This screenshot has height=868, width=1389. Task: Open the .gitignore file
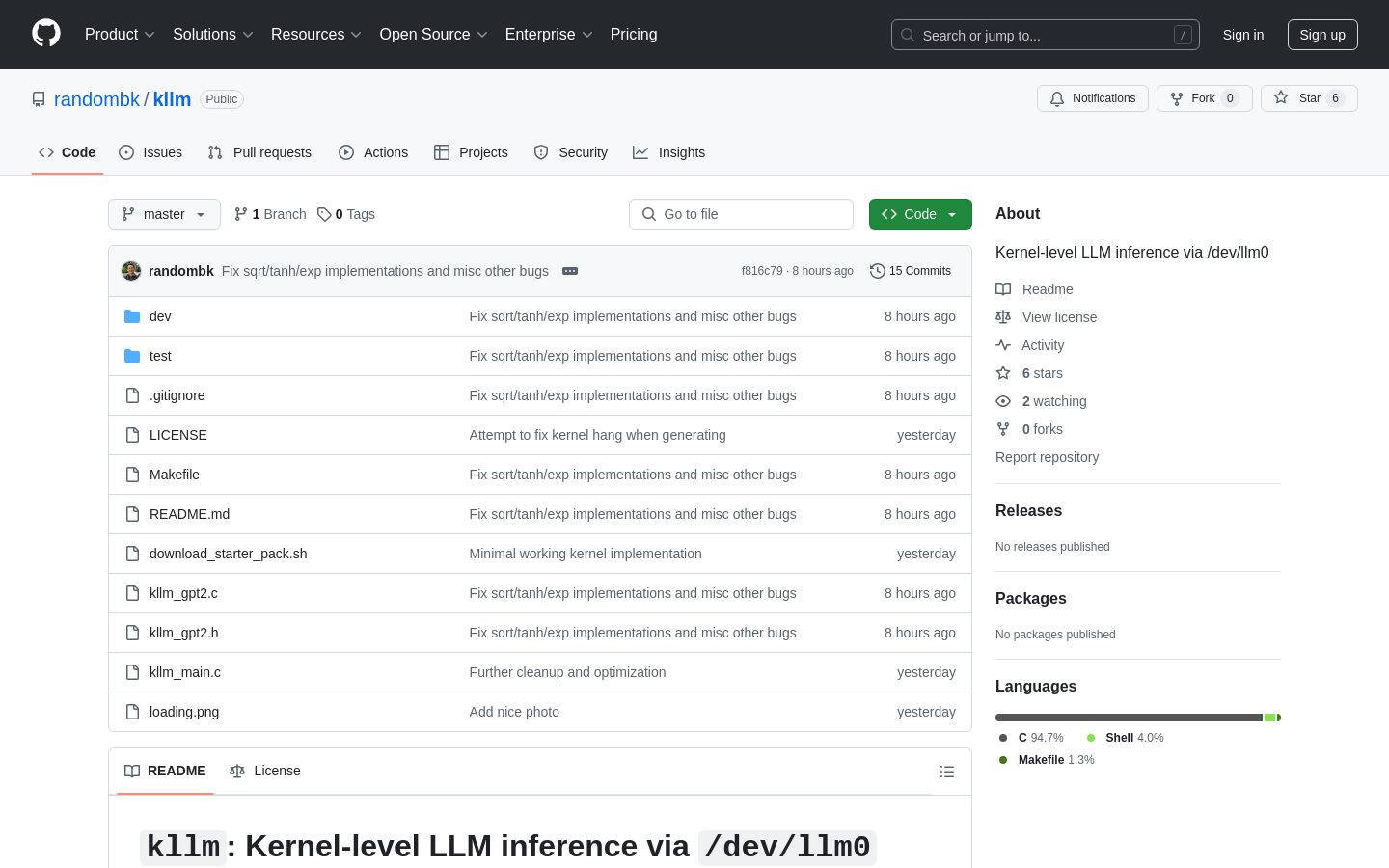(177, 395)
